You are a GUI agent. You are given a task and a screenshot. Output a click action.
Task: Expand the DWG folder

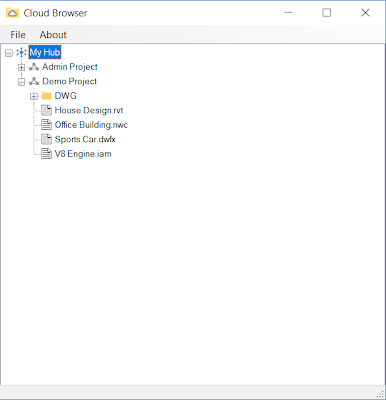click(34, 96)
